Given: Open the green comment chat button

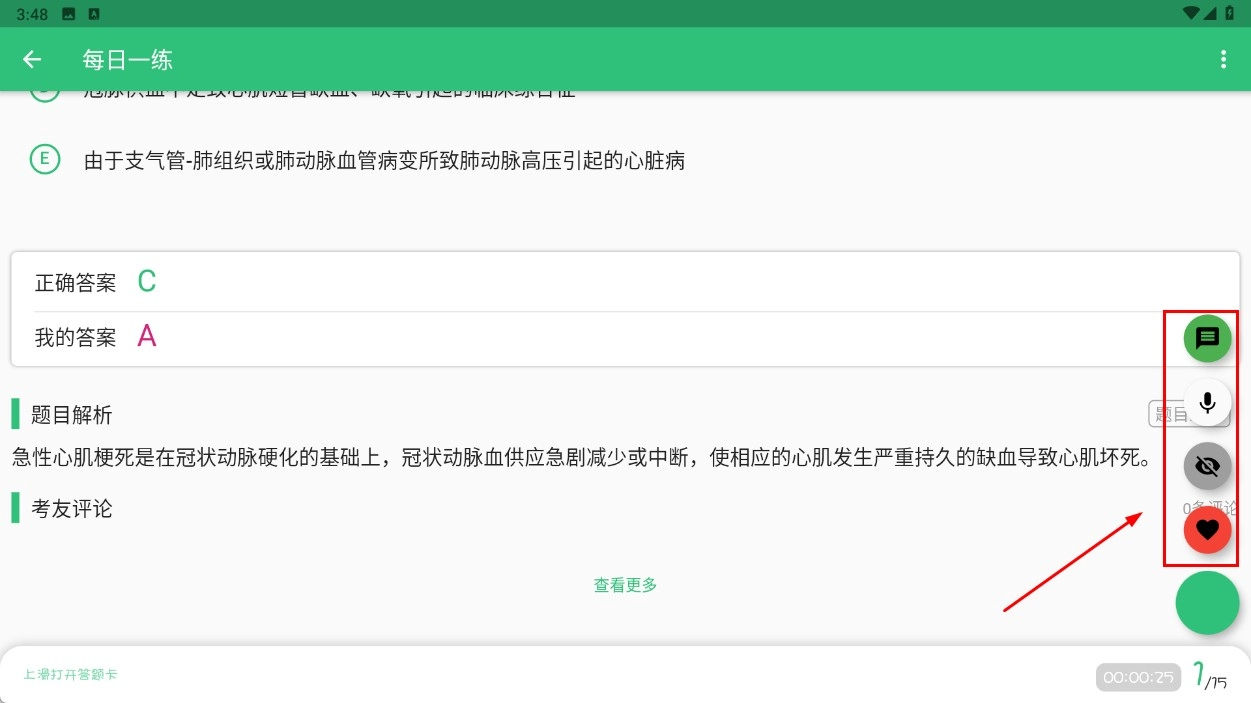Looking at the screenshot, I should pyautogui.click(x=1207, y=338).
